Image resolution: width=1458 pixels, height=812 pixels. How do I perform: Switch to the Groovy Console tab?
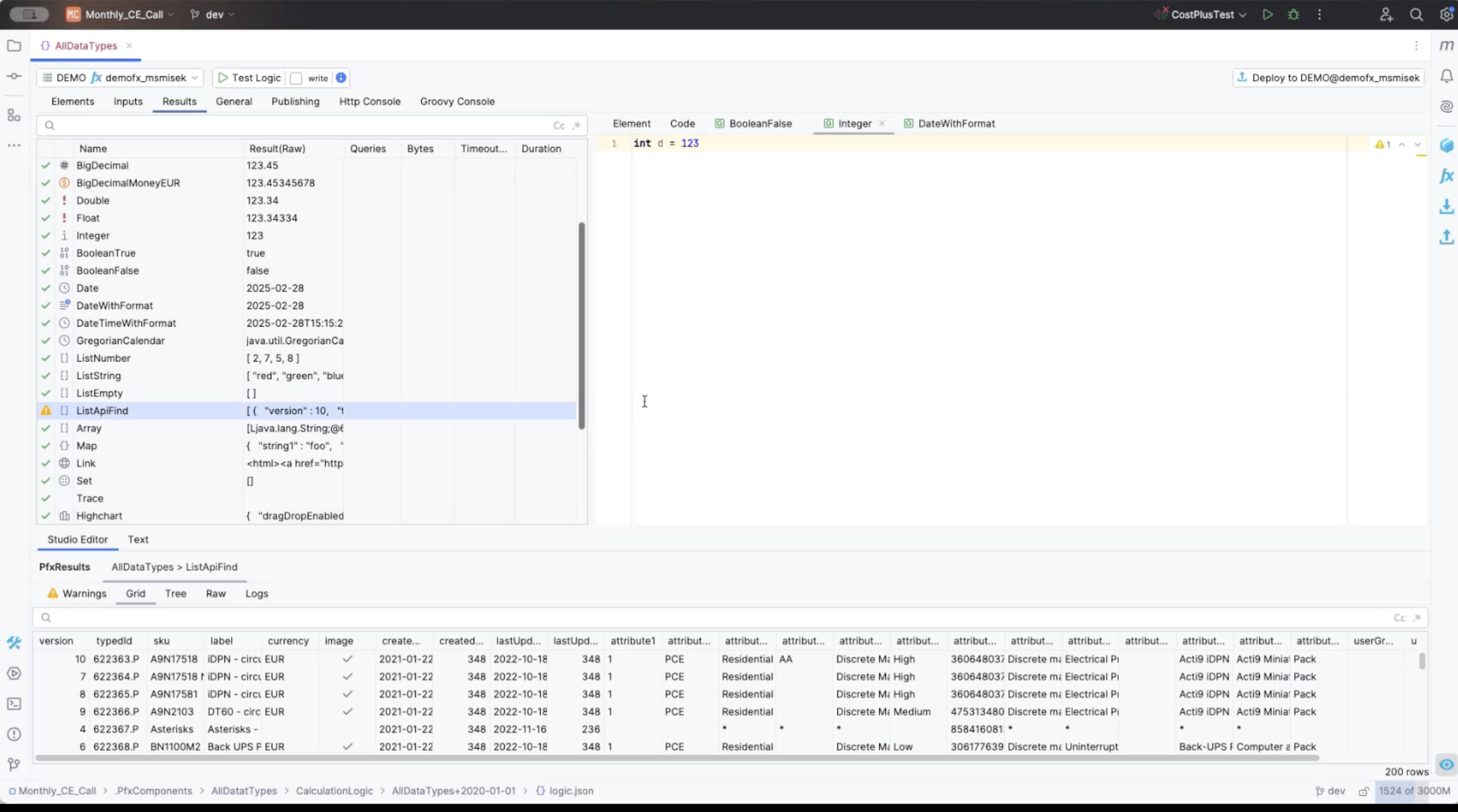[457, 101]
